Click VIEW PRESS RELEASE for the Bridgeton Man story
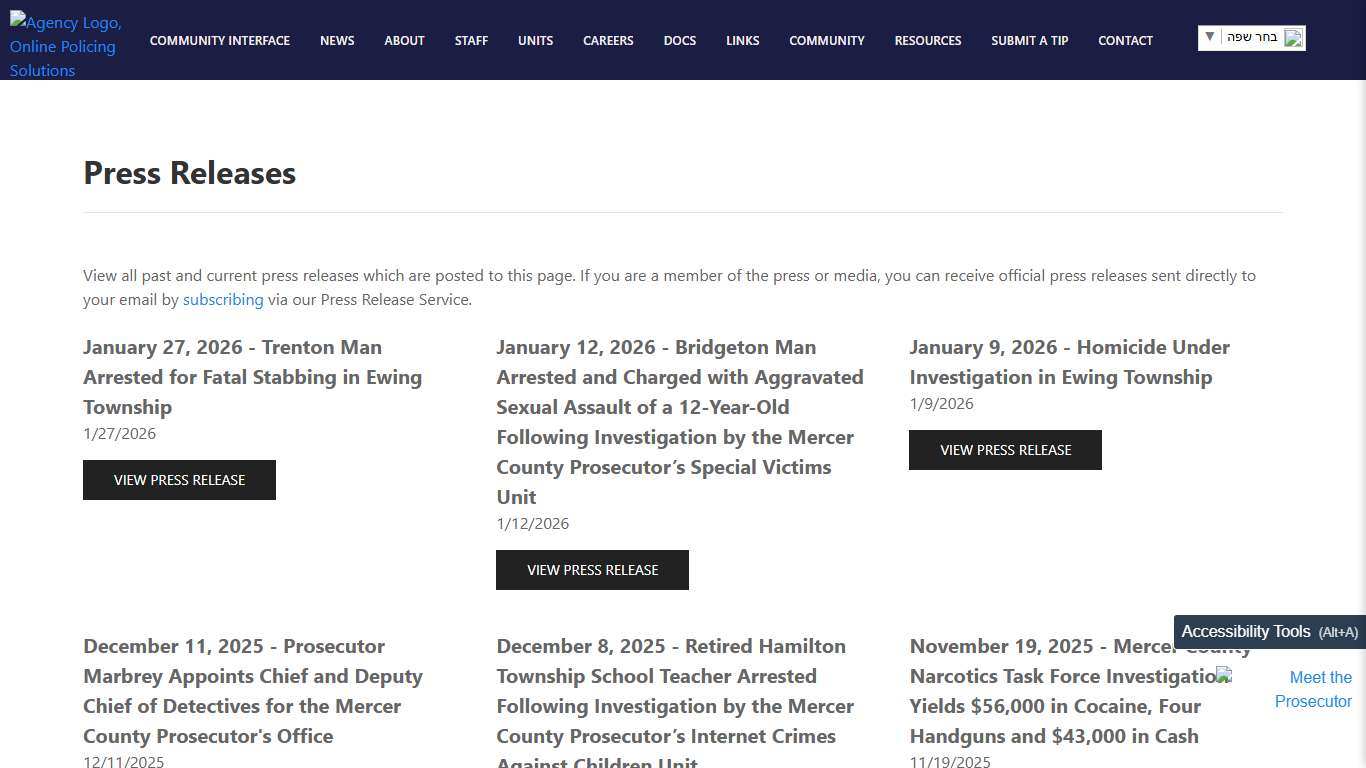This screenshot has width=1366, height=768. 592,570
